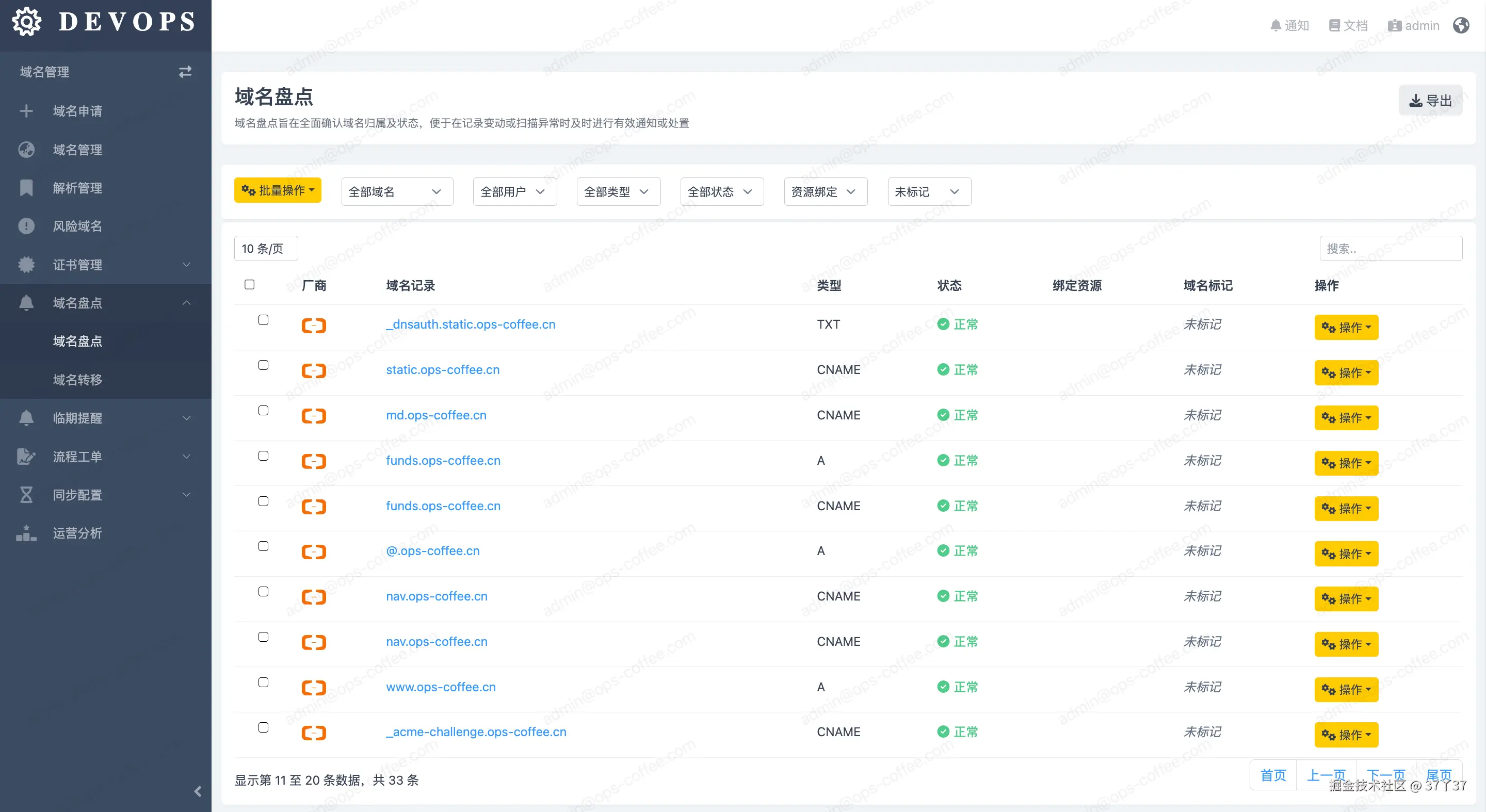
Task: Click the vendor icon of md.ops-coffee.cn row
Action: coord(314,416)
